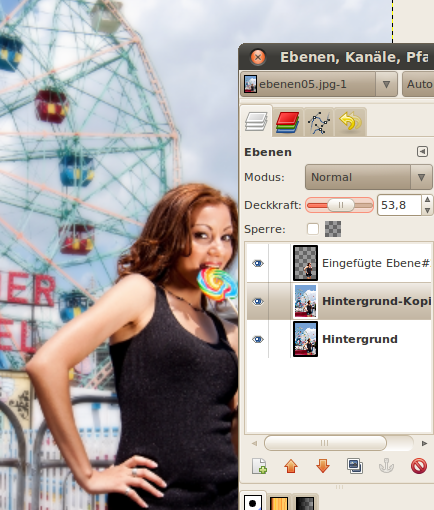434x510 pixels.
Task: Select the Hintergrund layer thumbnail
Action: click(x=305, y=339)
